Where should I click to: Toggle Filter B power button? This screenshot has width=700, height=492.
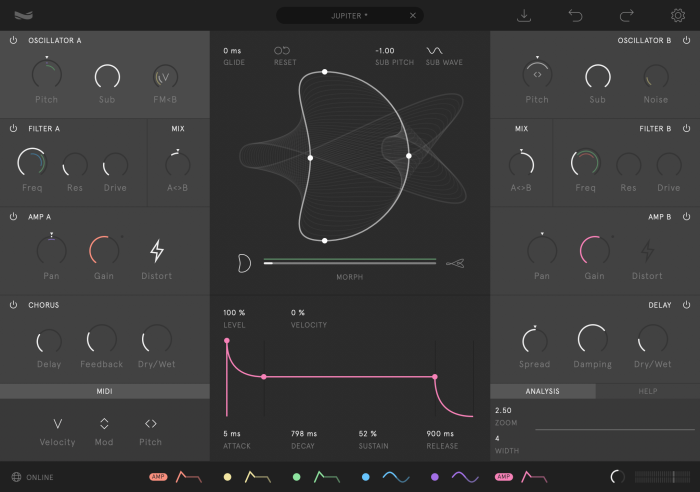point(687,129)
